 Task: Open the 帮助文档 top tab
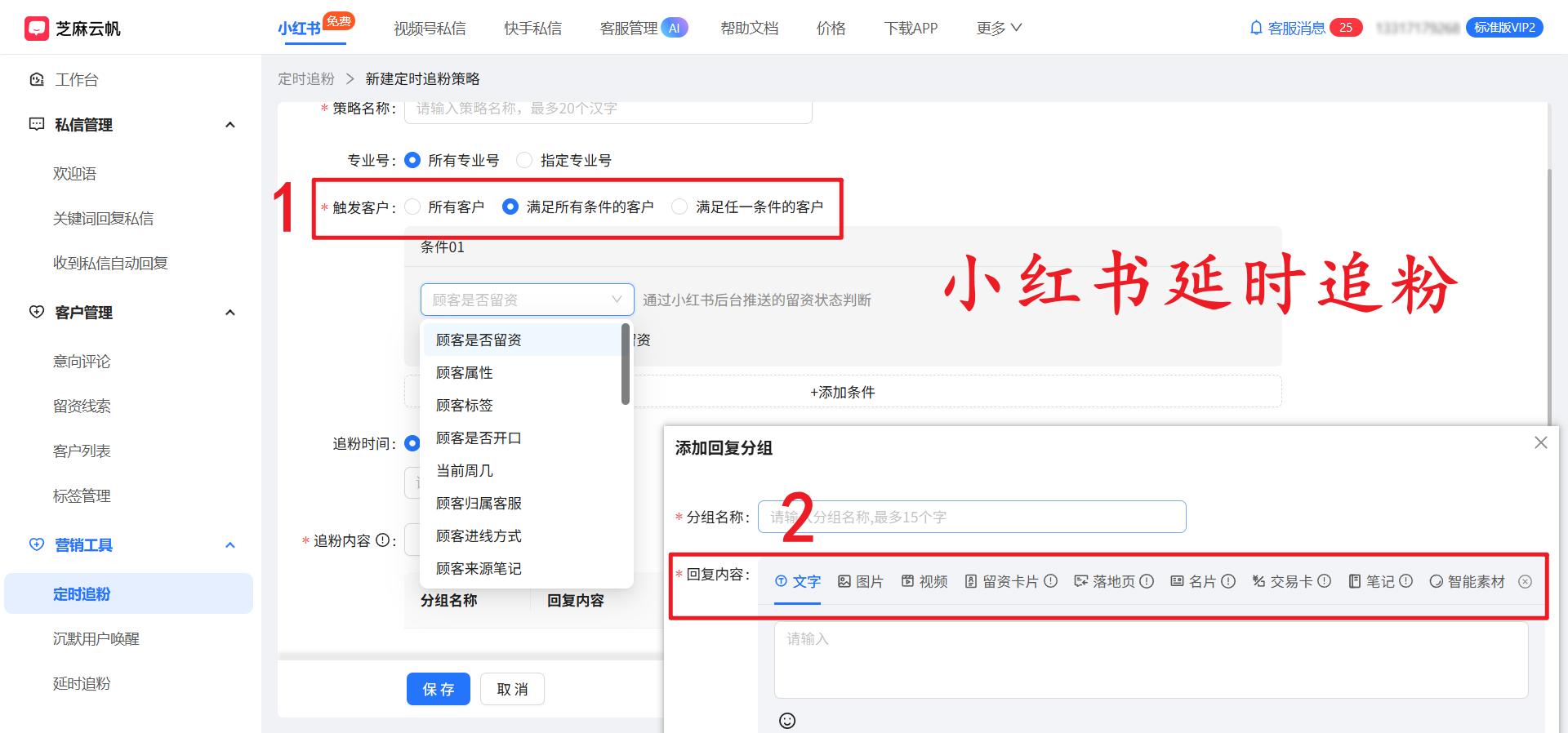tap(750, 29)
